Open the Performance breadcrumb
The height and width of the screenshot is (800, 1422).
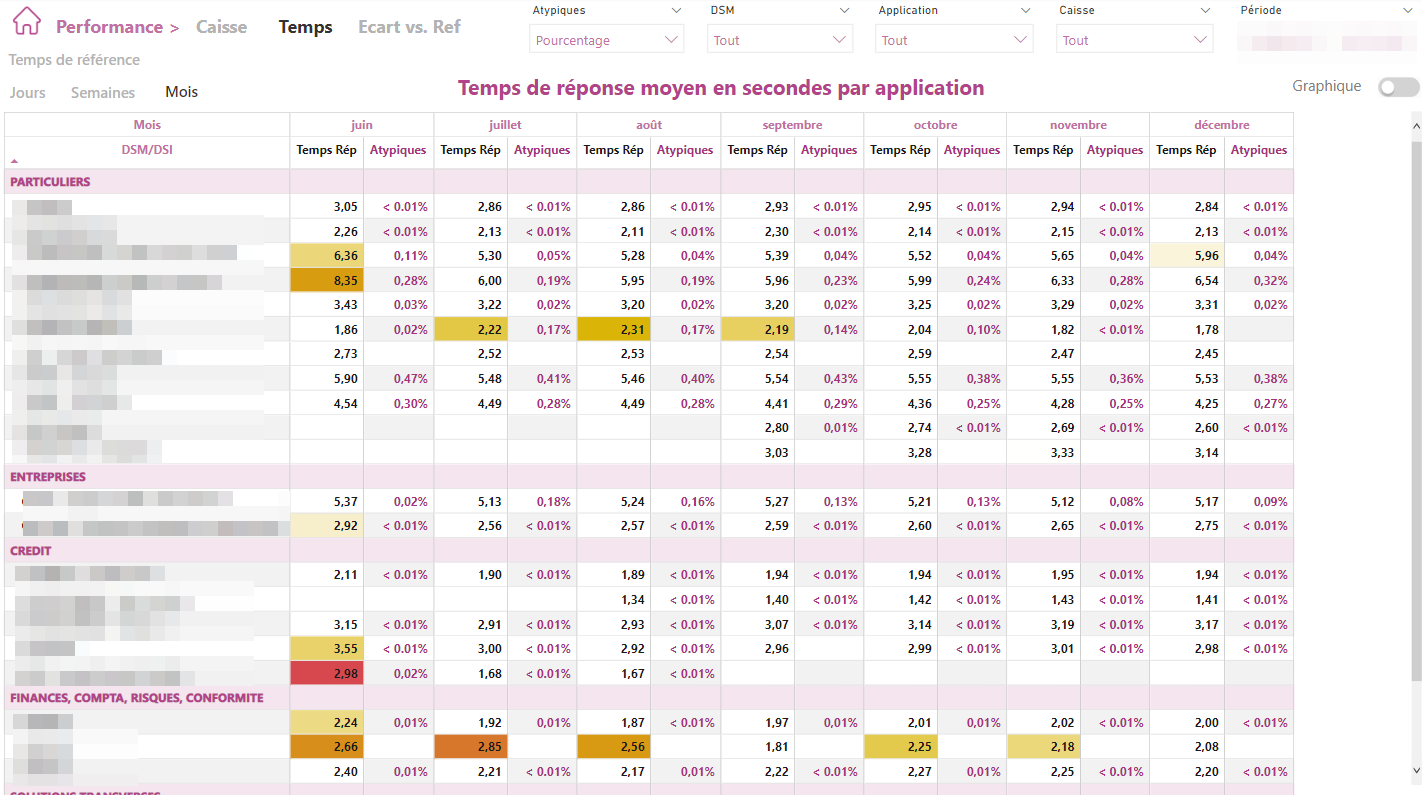(x=109, y=27)
